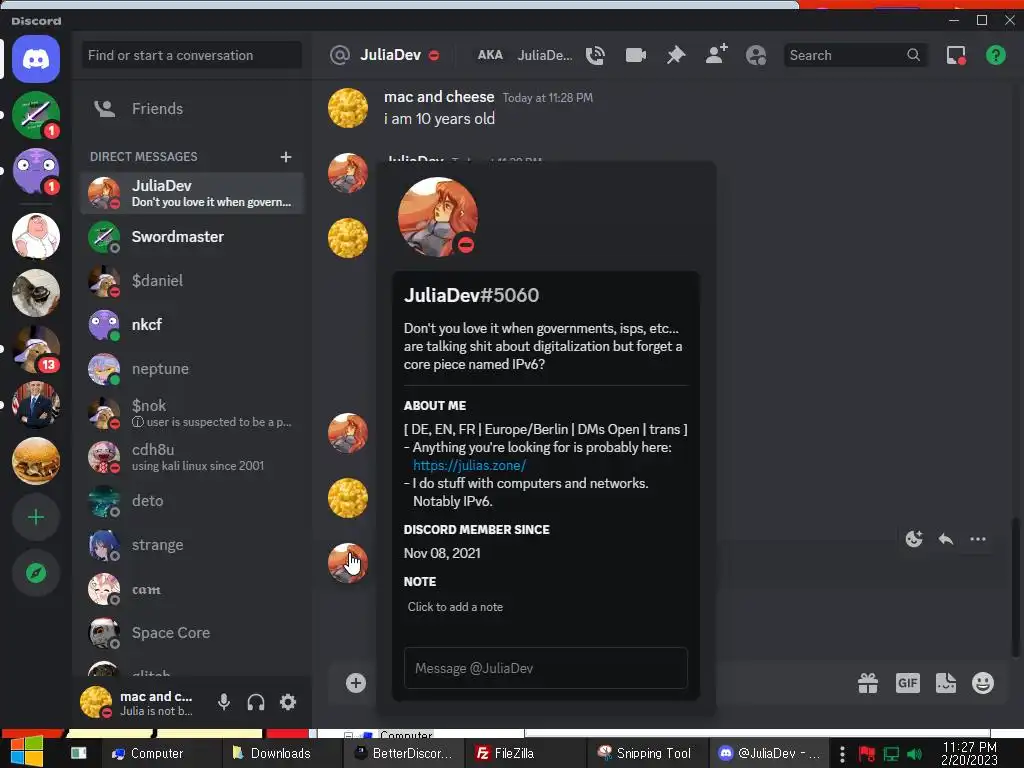Toggle the user profile panel icon

click(x=756, y=56)
